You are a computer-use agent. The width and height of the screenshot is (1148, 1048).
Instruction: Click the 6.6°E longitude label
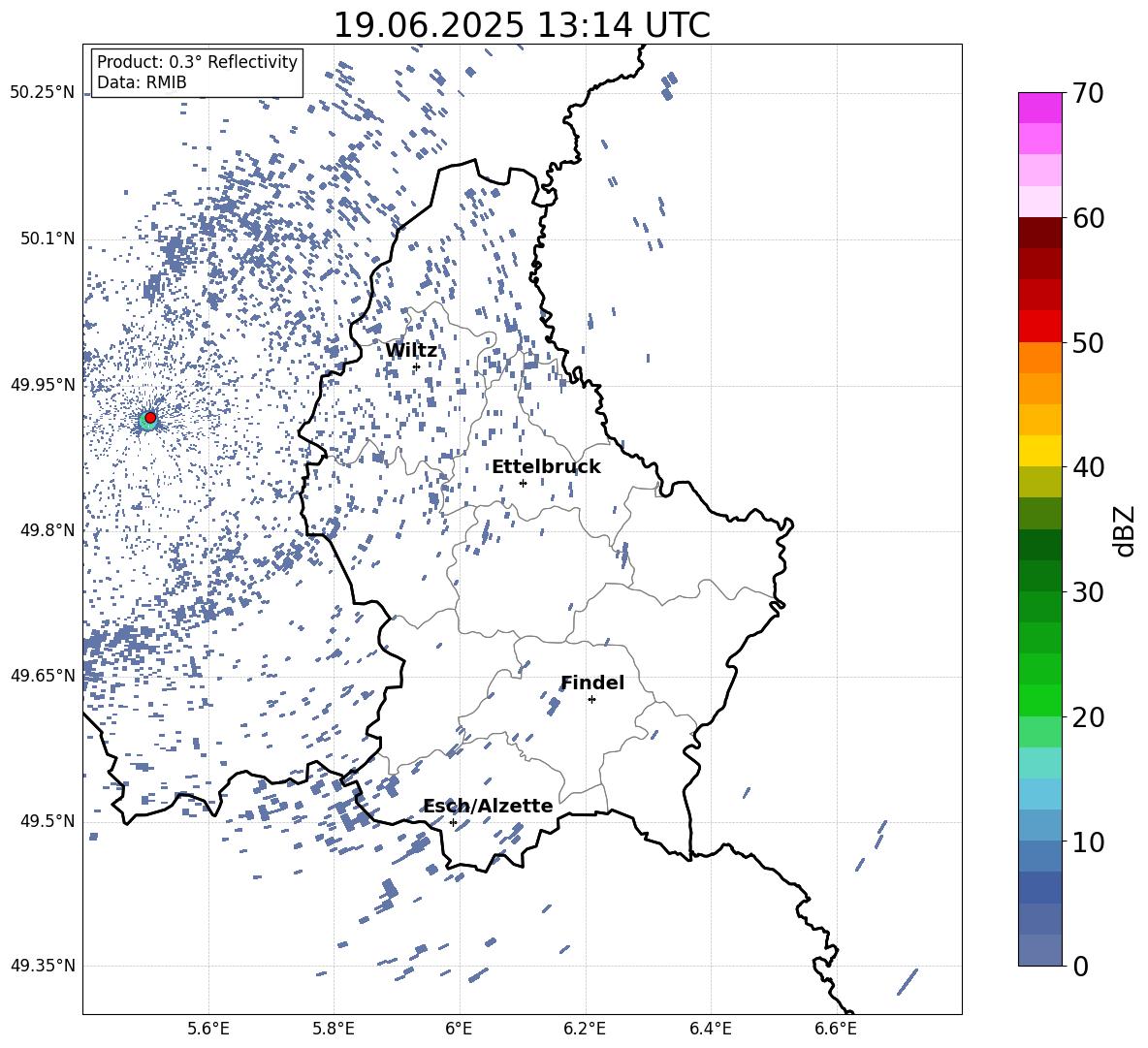pos(836,1029)
